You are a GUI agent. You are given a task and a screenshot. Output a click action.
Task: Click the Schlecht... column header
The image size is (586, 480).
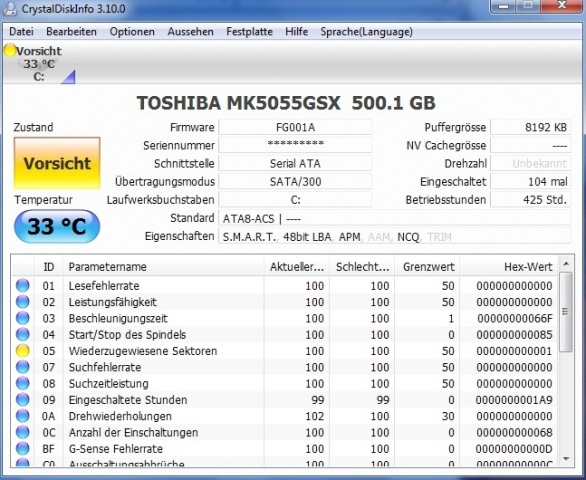click(x=362, y=267)
